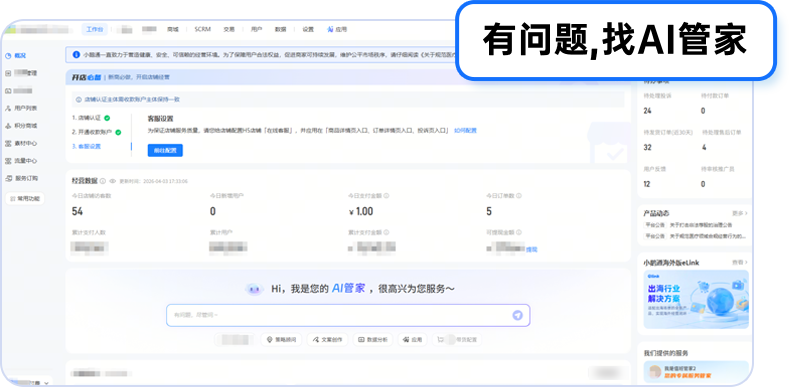
Task: Select step 3. 客服设置
Action: pyautogui.click(x=86, y=146)
